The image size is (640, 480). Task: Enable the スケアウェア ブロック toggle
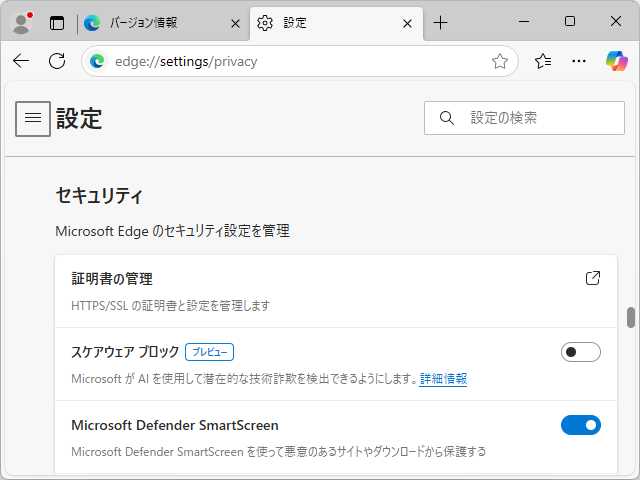[580, 352]
